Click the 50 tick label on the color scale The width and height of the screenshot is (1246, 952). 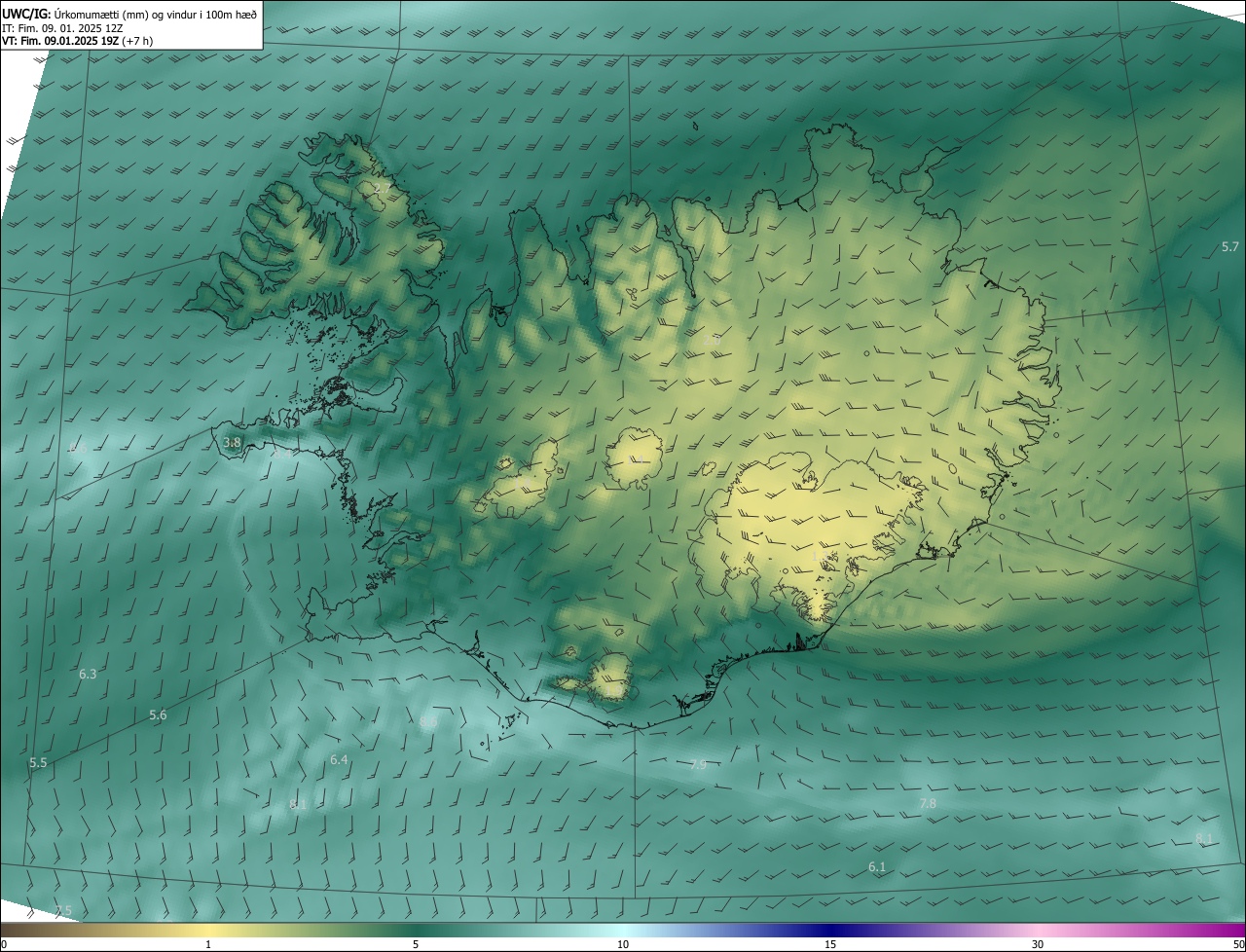point(1237,944)
